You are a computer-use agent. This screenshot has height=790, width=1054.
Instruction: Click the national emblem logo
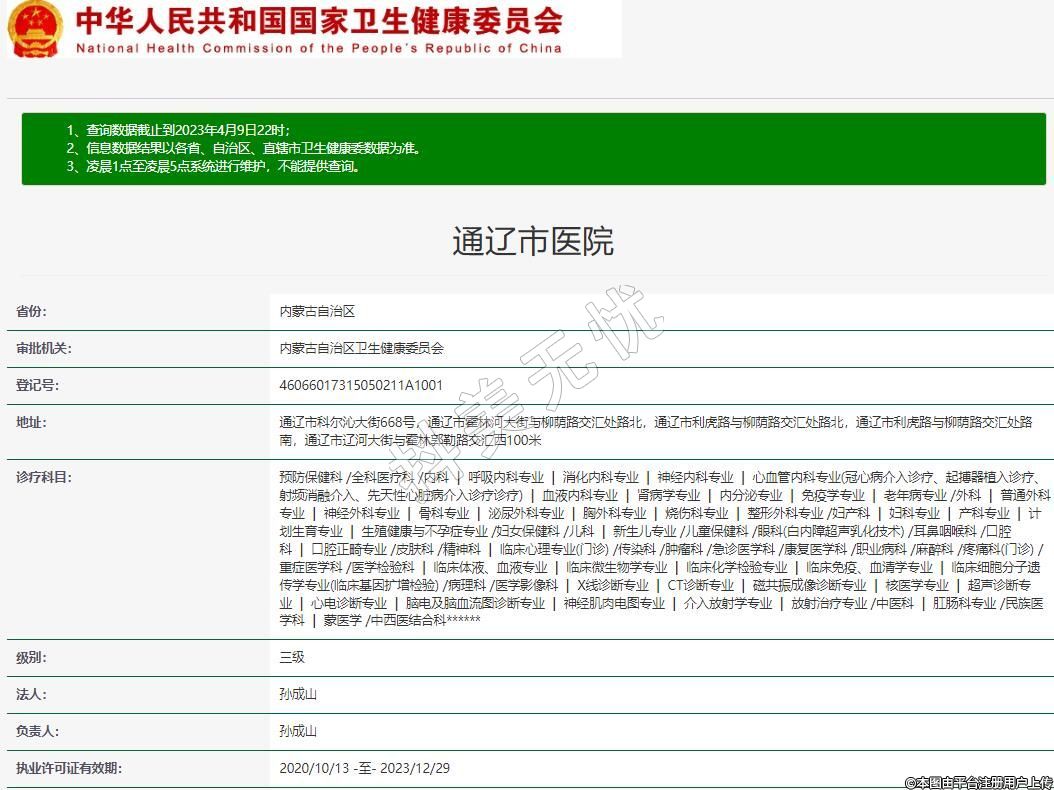(x=35, y=29)
